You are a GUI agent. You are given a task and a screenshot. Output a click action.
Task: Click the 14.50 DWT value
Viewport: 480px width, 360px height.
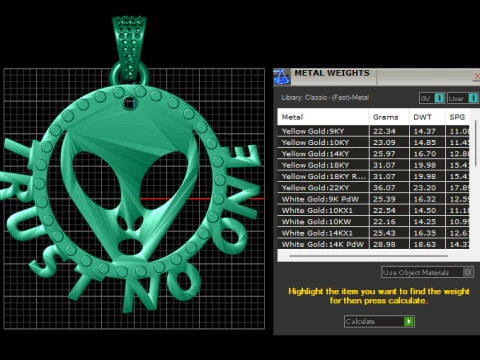click(x=425, y=210)
